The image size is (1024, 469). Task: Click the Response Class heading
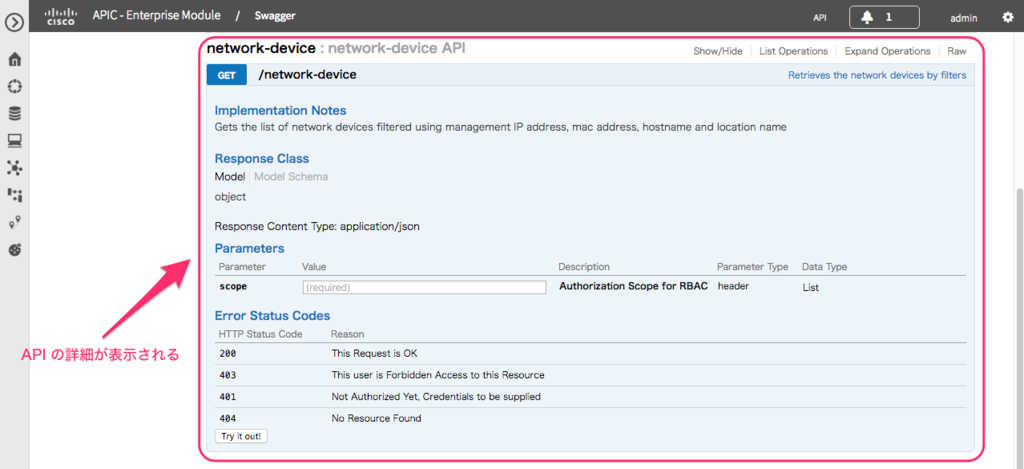point(262,159)
